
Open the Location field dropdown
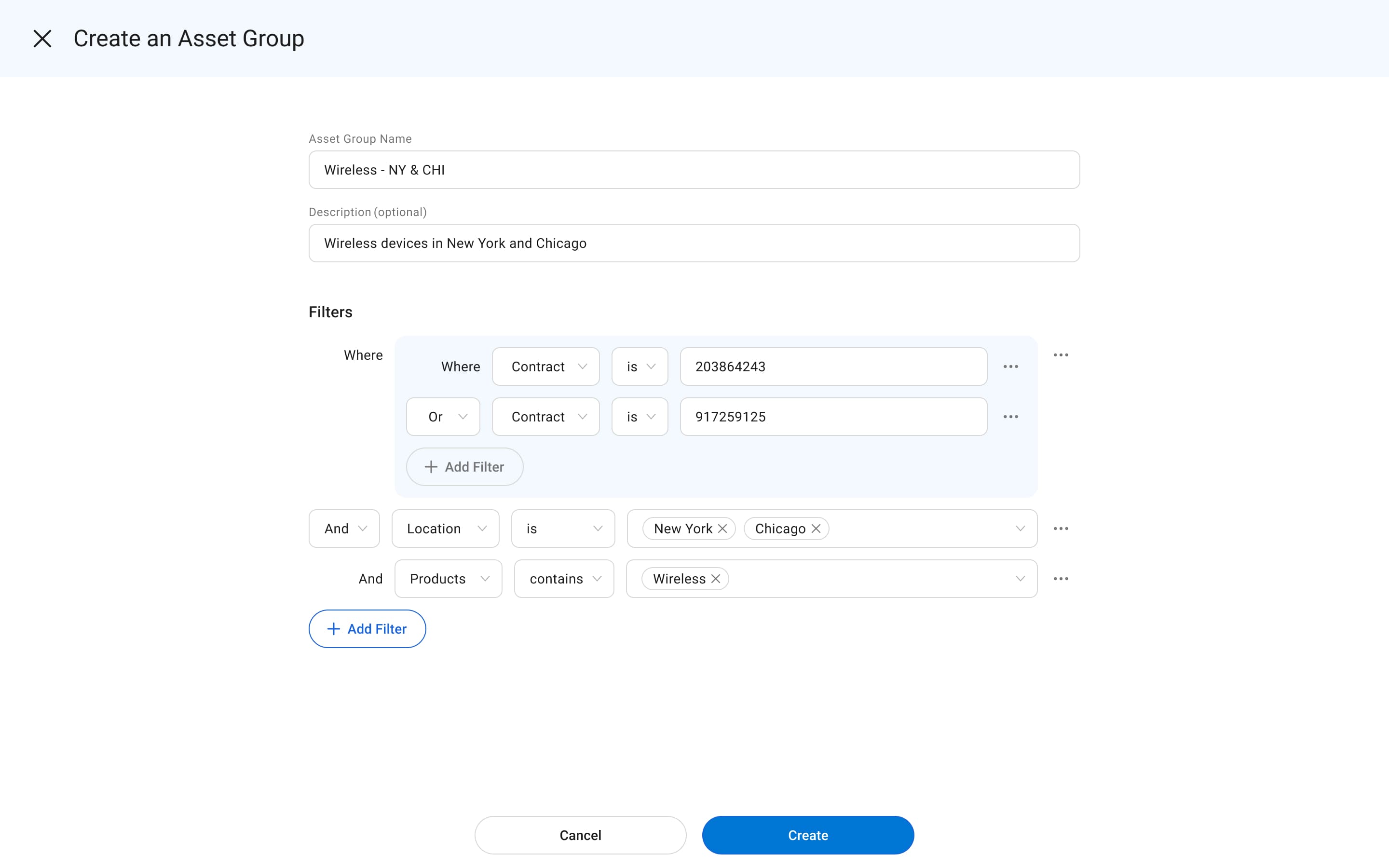coord(445,528)
